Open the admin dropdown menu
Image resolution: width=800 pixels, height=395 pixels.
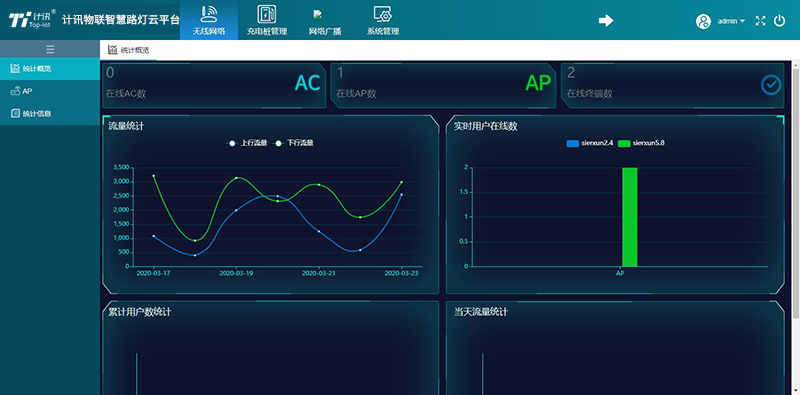tap(731, 21)
